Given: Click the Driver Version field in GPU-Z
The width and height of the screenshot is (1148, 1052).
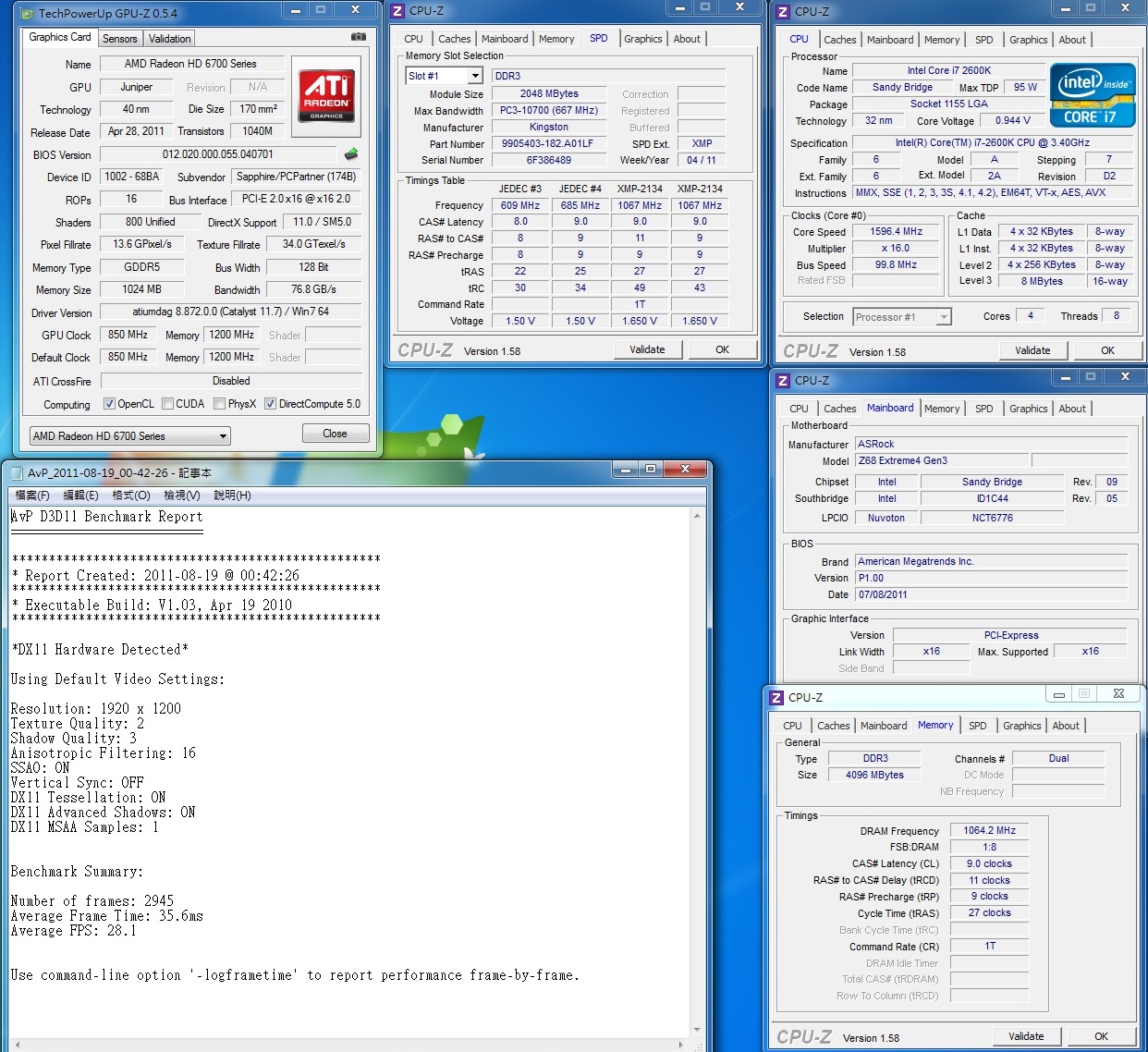Looking at the screenshot, I should click(231, 312).
